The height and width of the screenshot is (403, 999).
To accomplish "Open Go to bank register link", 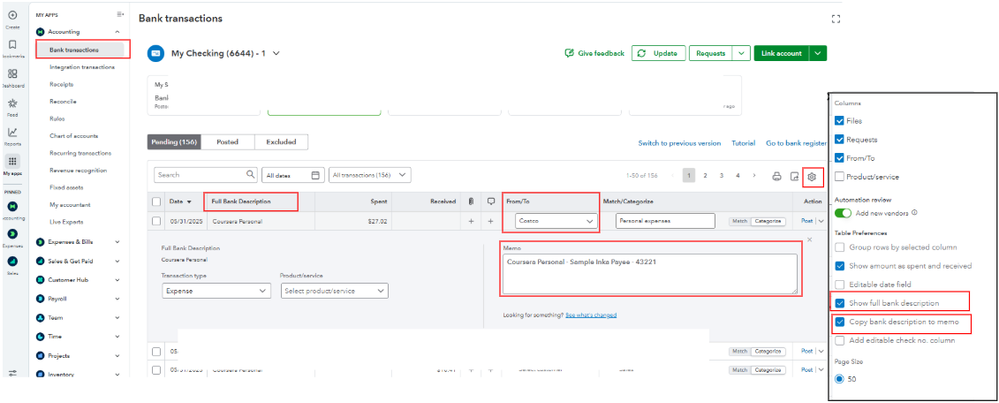I will coord(796,143).
